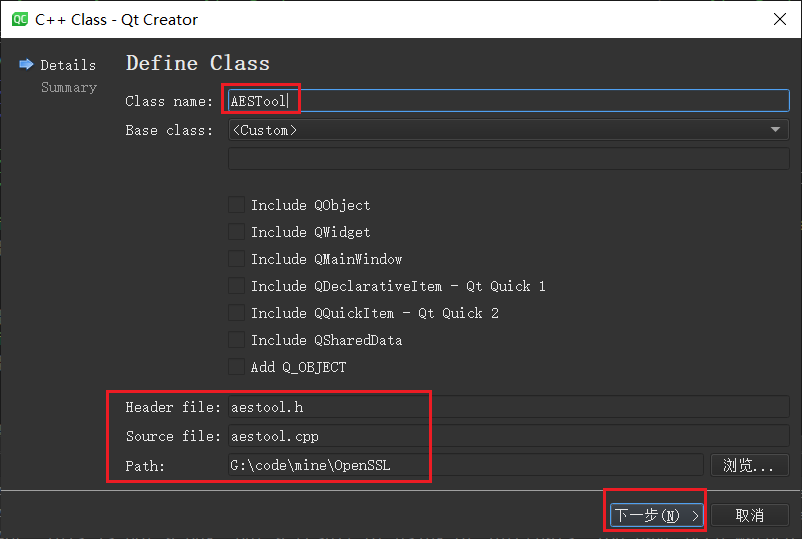Check the Include QSharedData box
Screen dimensions: 802x539
[x=236, y=340]
